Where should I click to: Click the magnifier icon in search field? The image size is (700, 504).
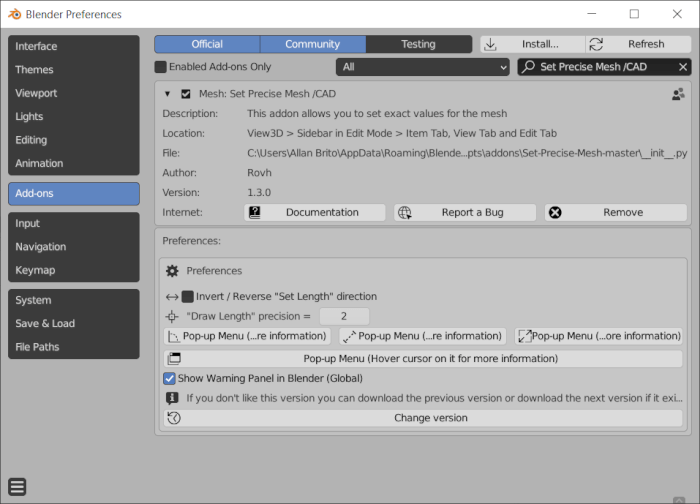click(529, 67)
